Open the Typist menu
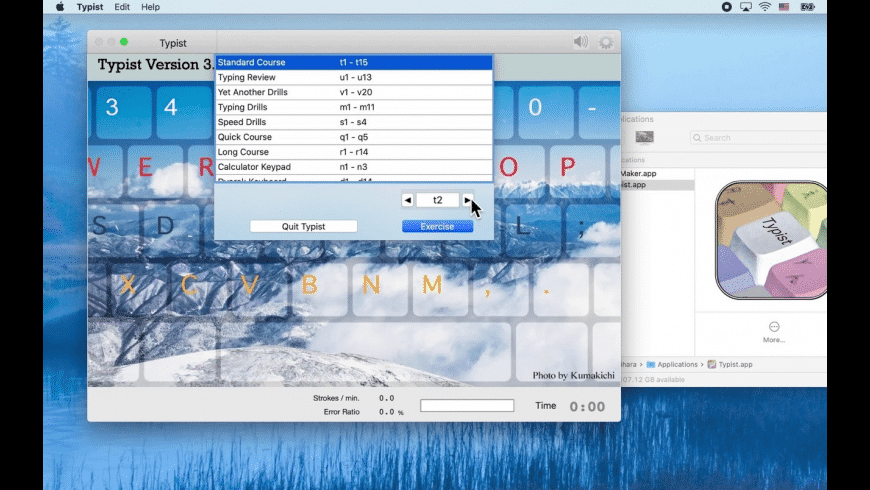The width and height of the screenshot is (870, 490). click(x=90, y=7)
